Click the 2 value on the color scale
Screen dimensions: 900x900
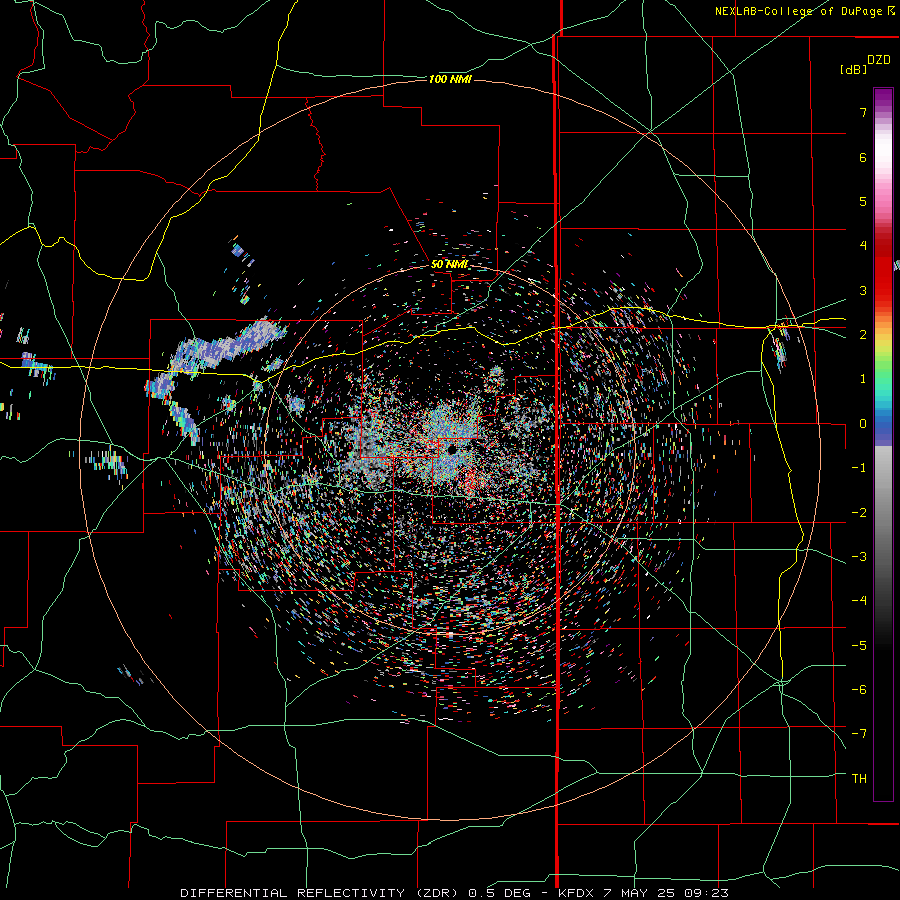pos(863,335)
